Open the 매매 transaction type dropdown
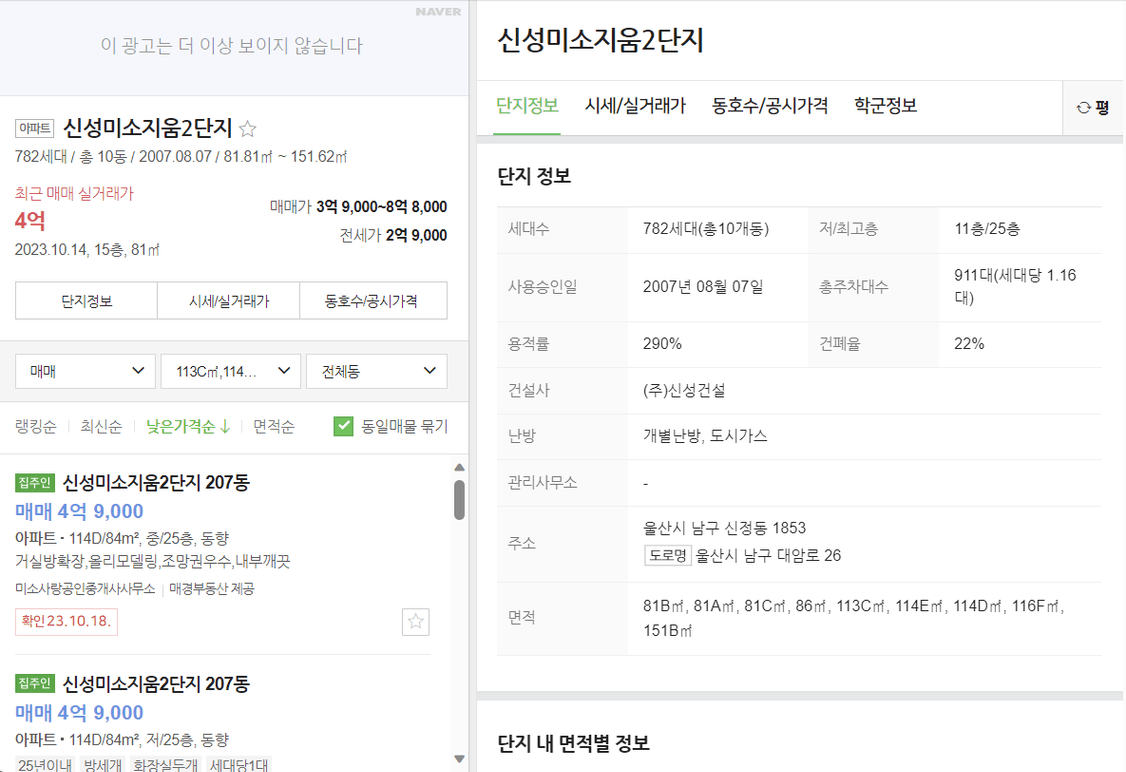Image resolution: width=1126 pixels, height=772 pixels. point(85,371)
